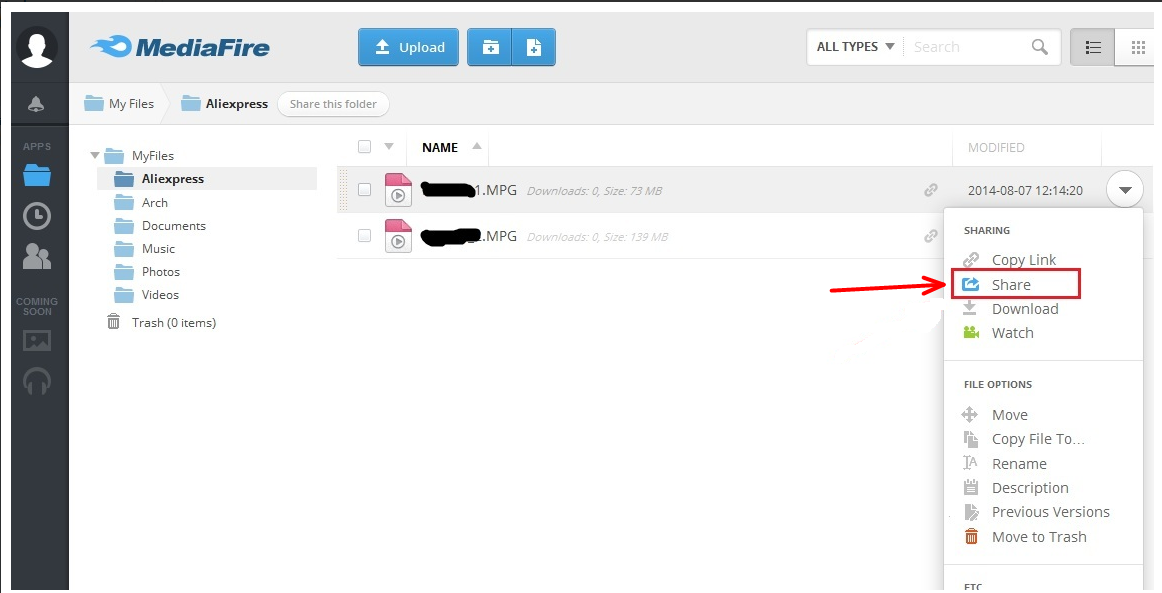
Task: Click Share this folder button
Action: [333, 104]
